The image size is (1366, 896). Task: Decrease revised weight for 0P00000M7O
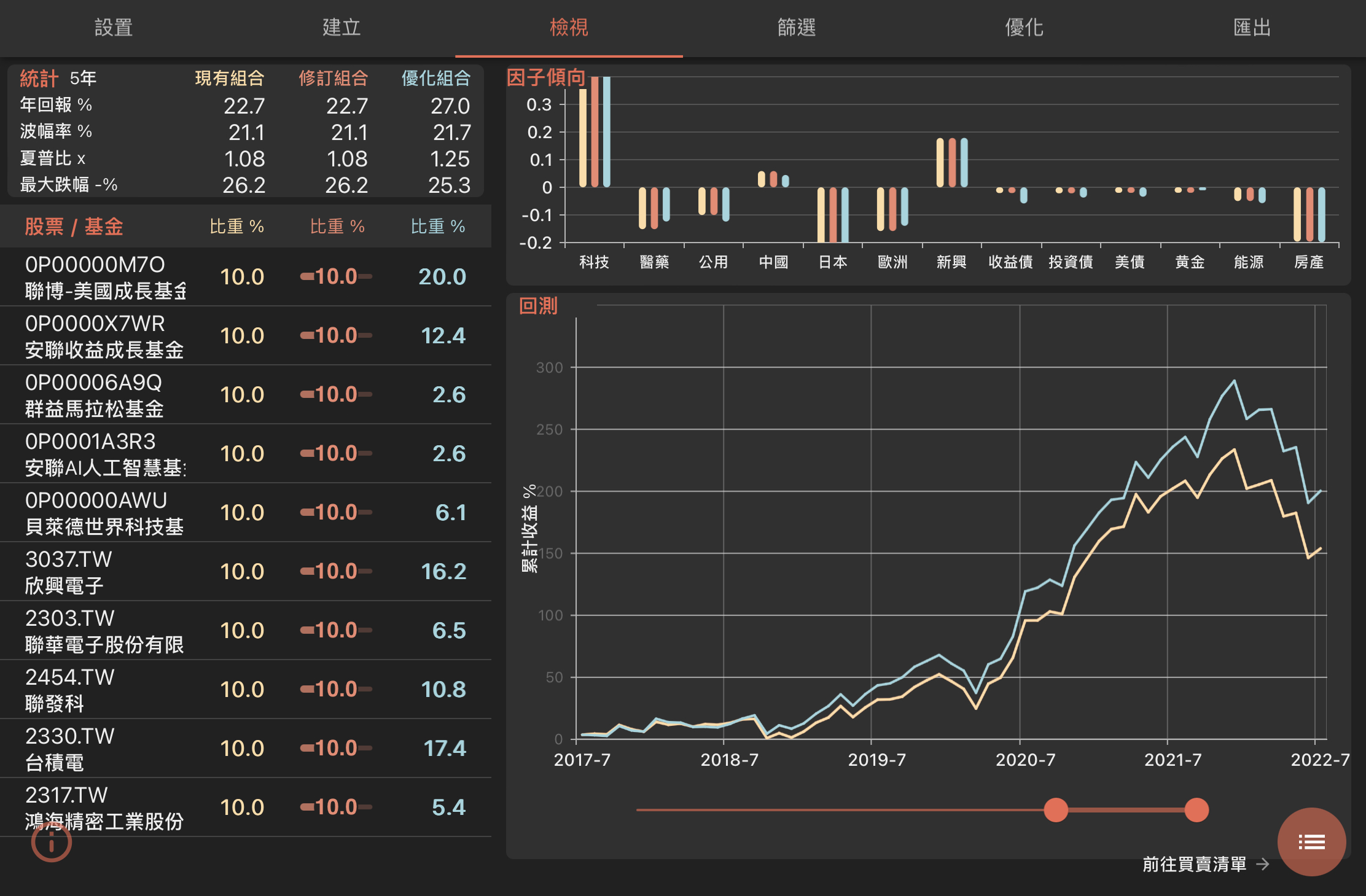tap(306, 276)
